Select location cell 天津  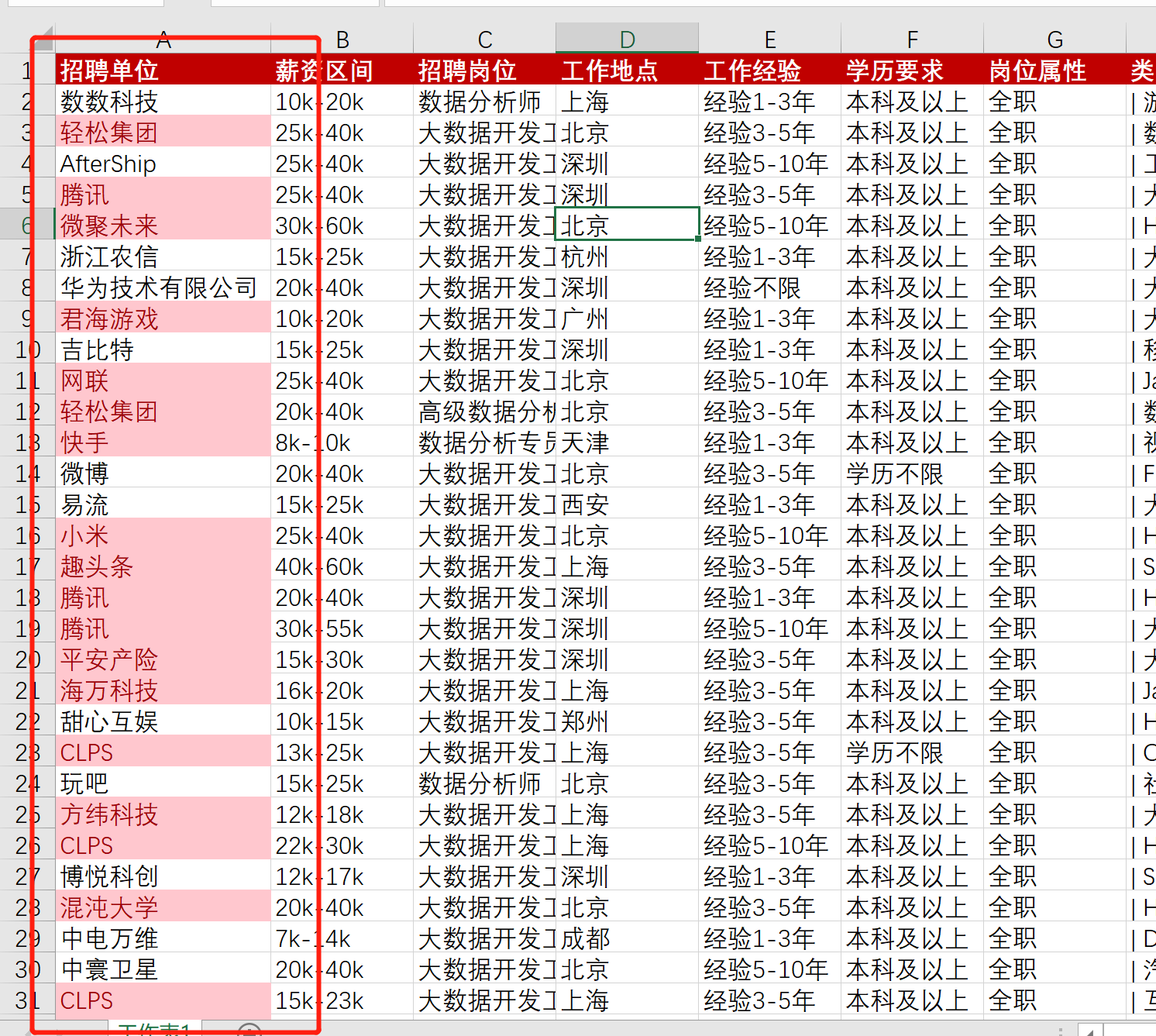627,442
